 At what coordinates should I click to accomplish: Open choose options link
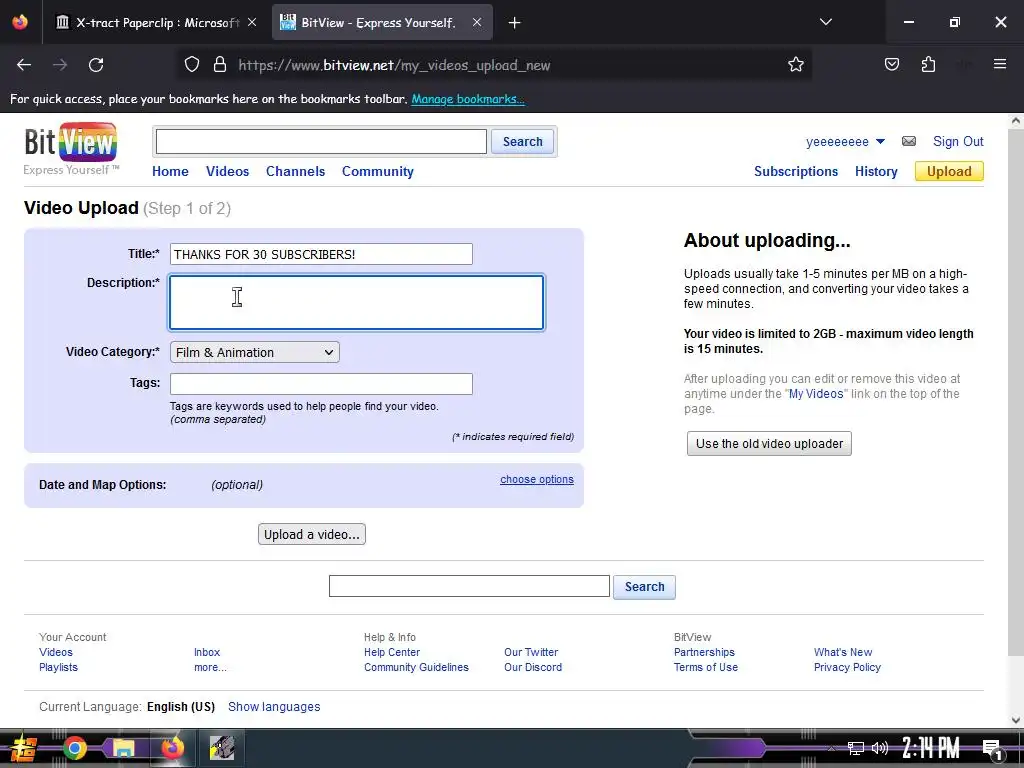pos(537,479)
